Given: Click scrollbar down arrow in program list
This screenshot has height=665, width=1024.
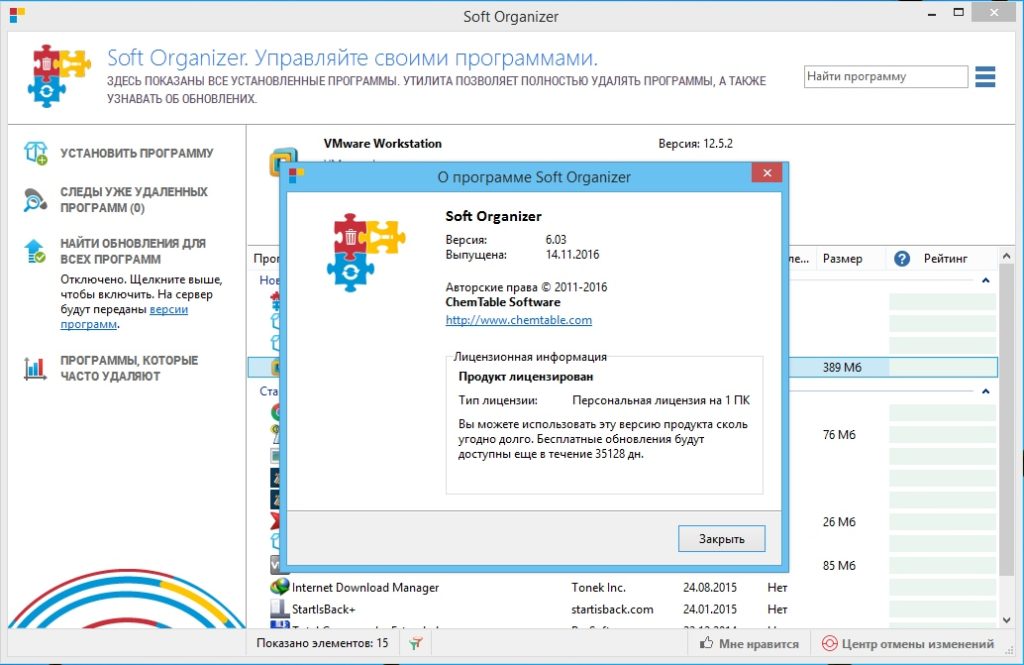Looking at the screenshot, I should click(x=1006, y=620).
